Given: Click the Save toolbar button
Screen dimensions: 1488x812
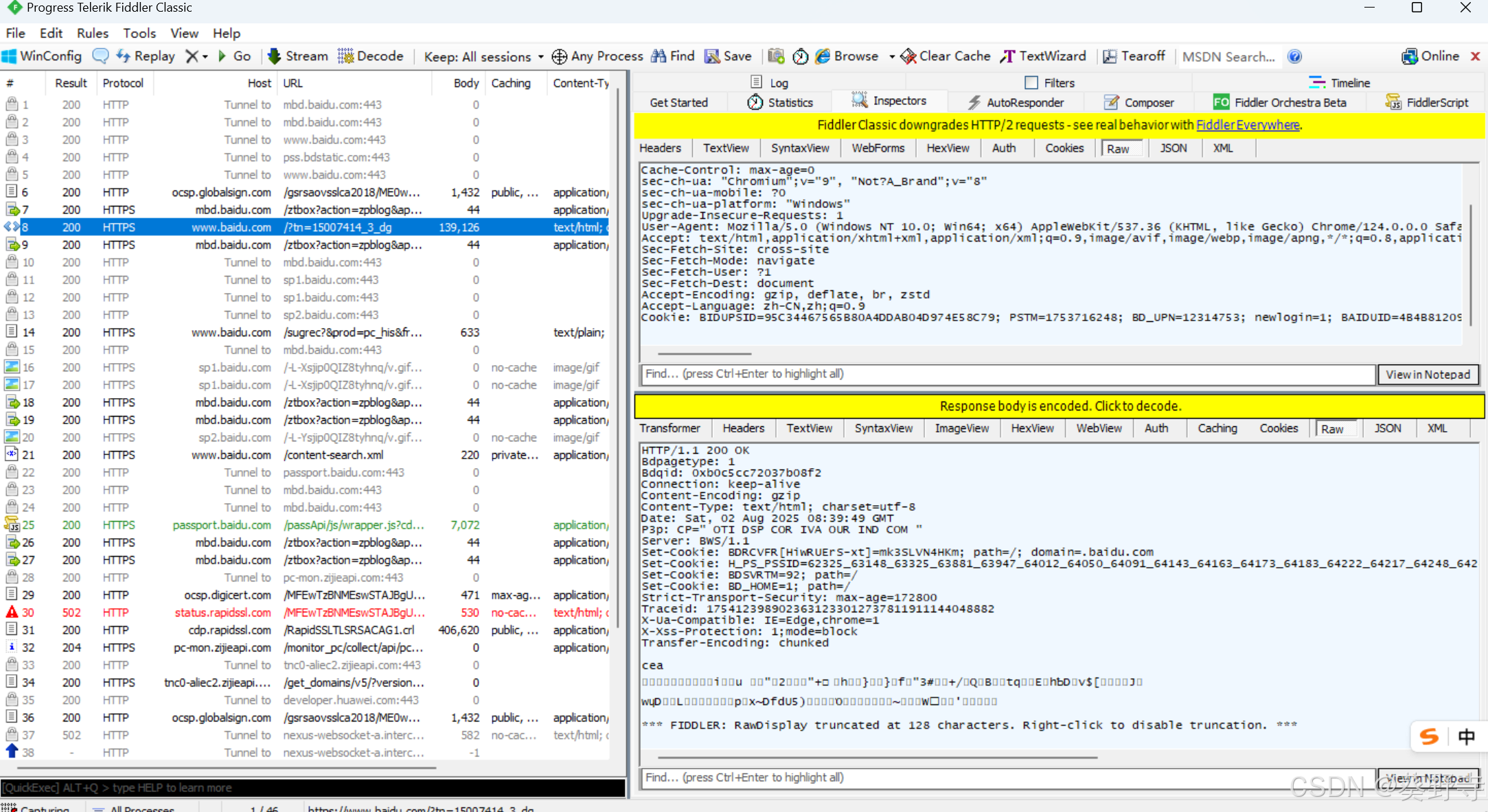Looking at the screenshot, I should coord(728,56).
